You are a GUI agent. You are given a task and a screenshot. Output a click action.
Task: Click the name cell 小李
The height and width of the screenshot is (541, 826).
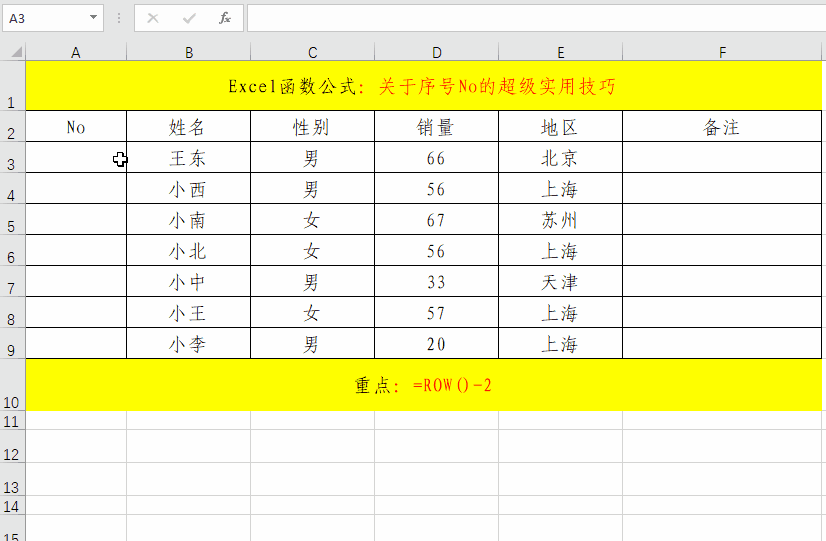coord(189,344)
